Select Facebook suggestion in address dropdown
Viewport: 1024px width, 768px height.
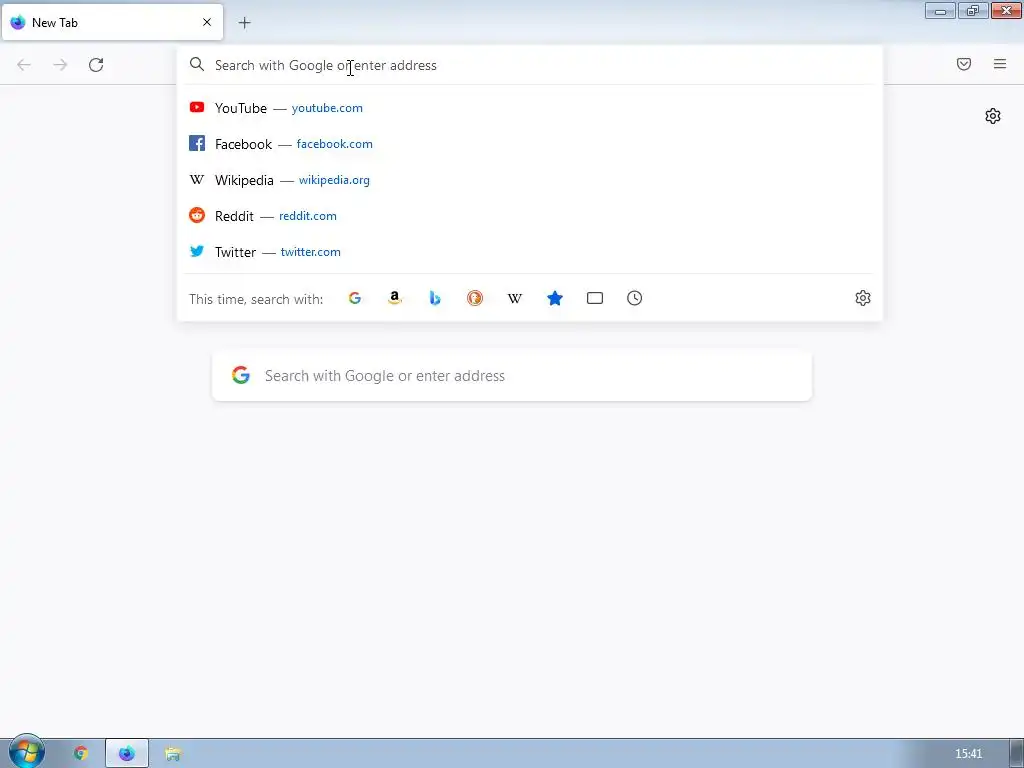pos(530,144)
